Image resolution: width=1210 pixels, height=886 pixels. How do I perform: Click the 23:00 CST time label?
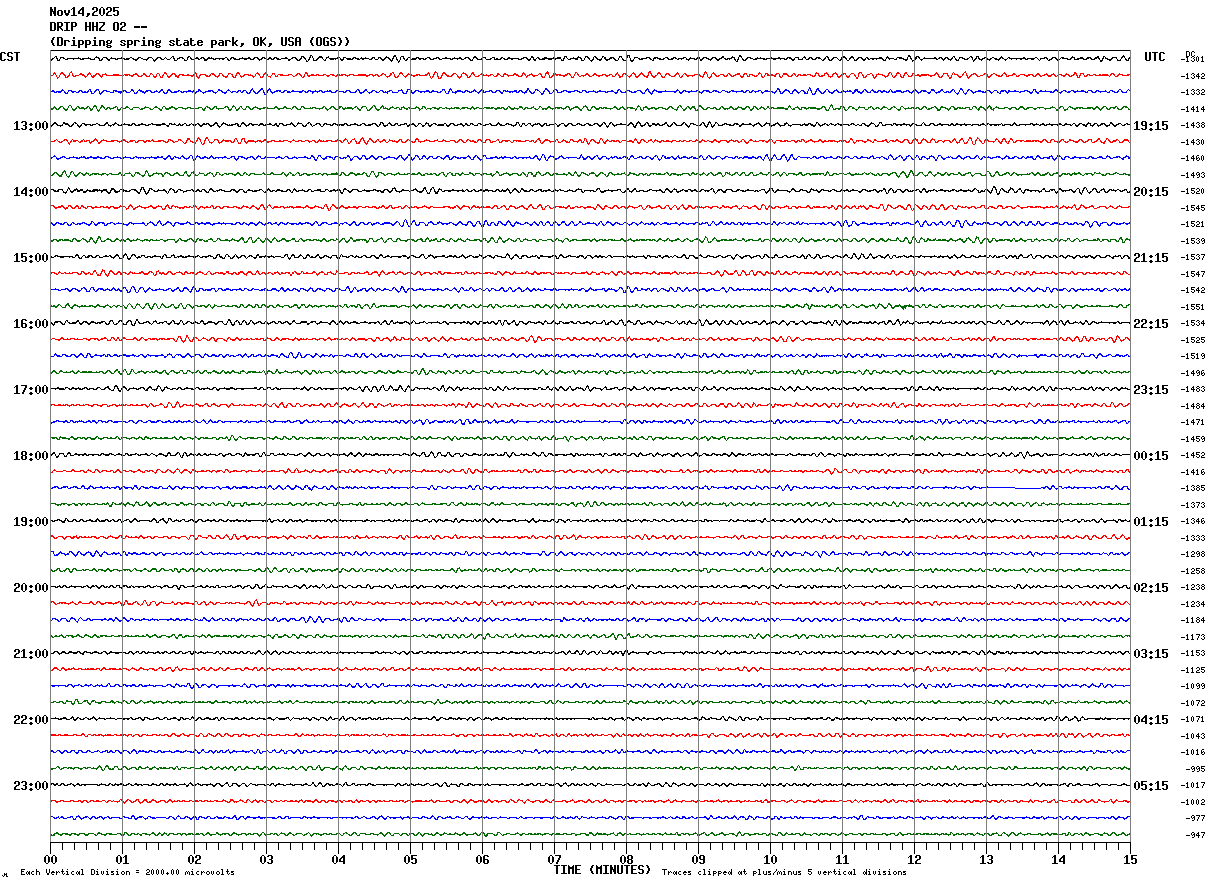tap(30, 786)
